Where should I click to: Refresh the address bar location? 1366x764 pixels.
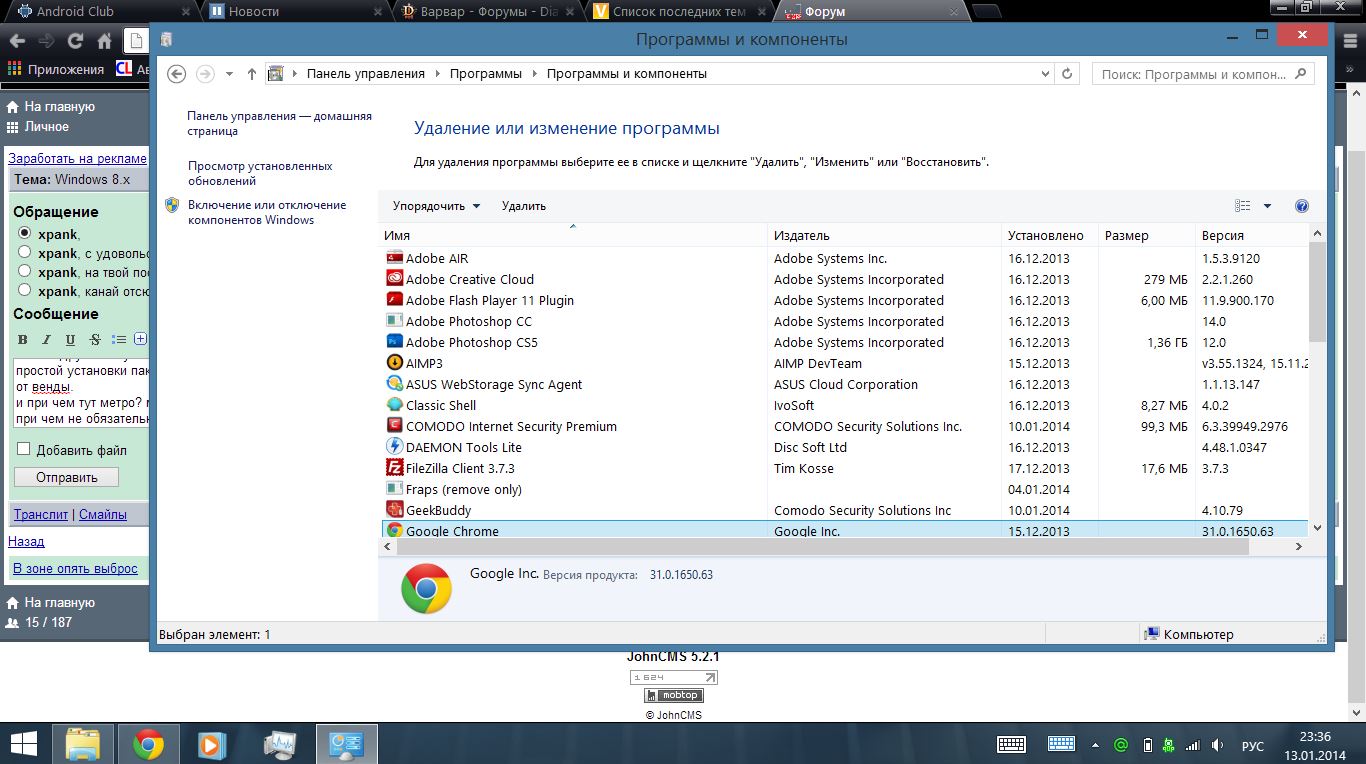click(1067, 74)
